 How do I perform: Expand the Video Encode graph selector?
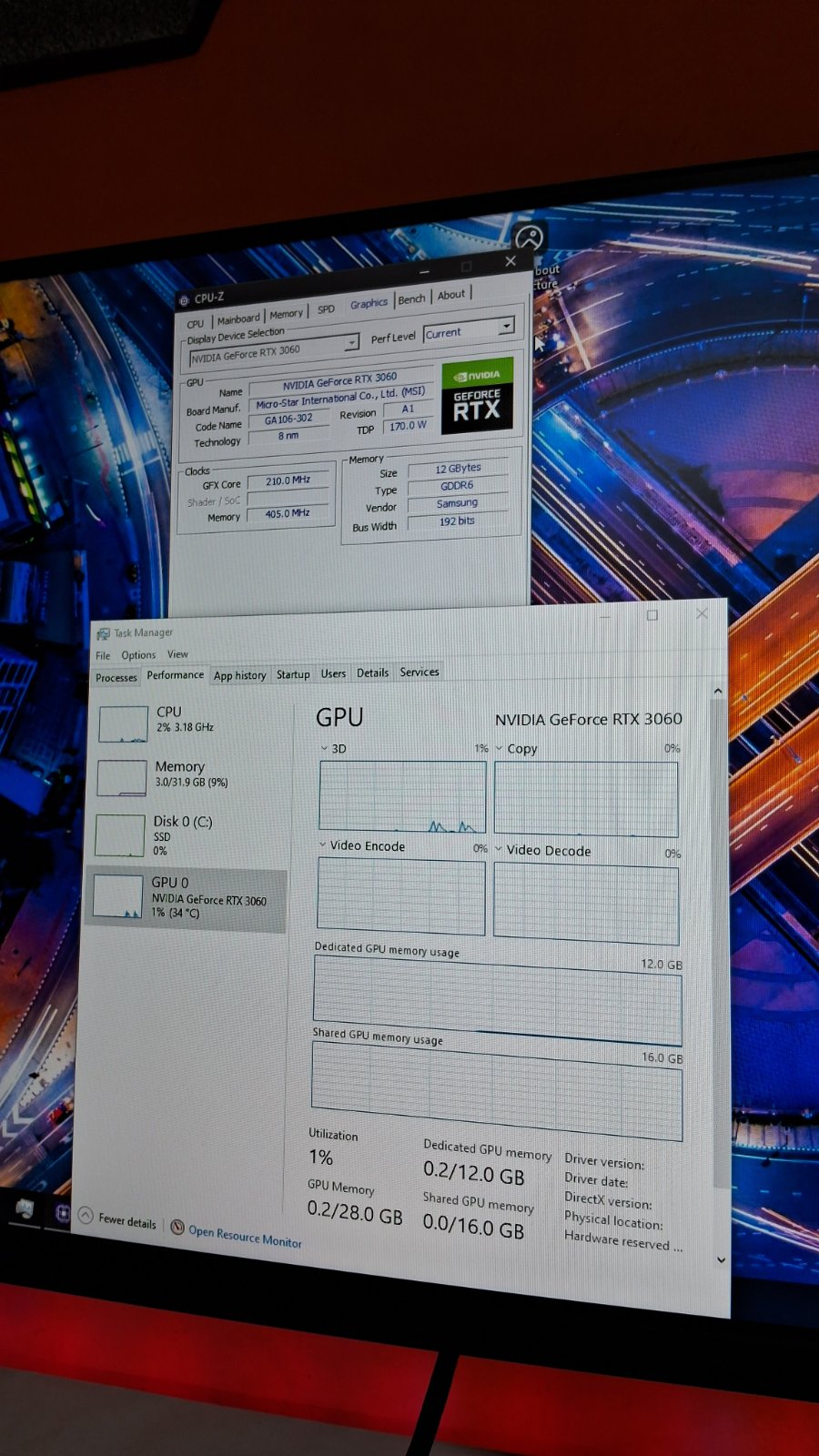[x=322, y=845]
